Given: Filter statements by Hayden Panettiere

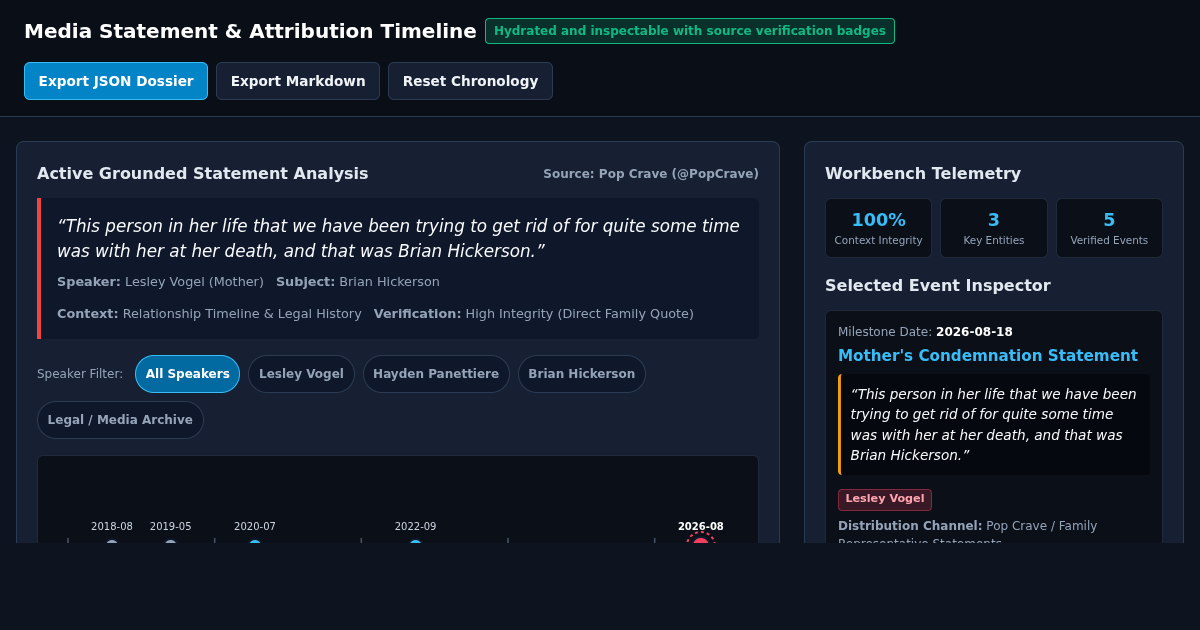Looking at the screenshot, I should 436,374.
